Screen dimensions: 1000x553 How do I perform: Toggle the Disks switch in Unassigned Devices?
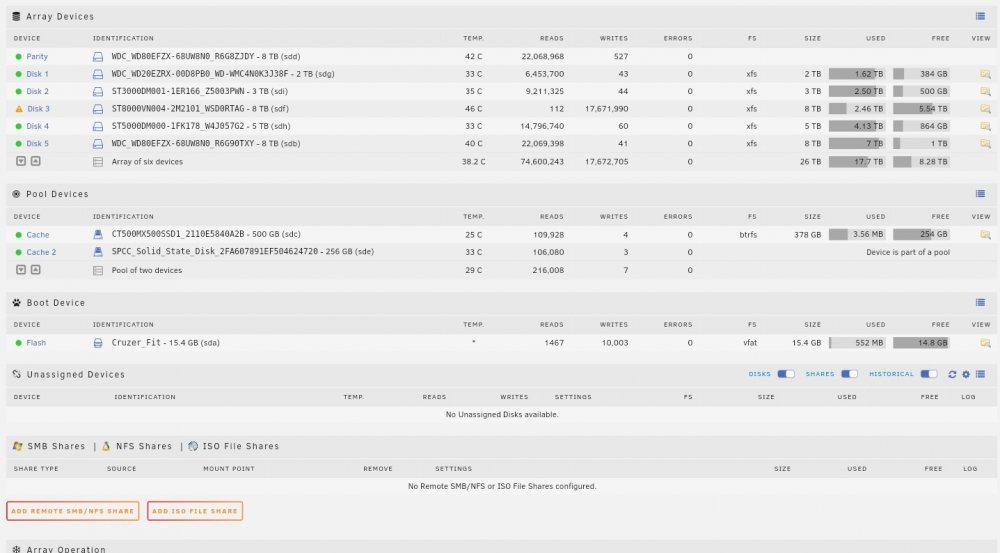[x=786, y=374]
